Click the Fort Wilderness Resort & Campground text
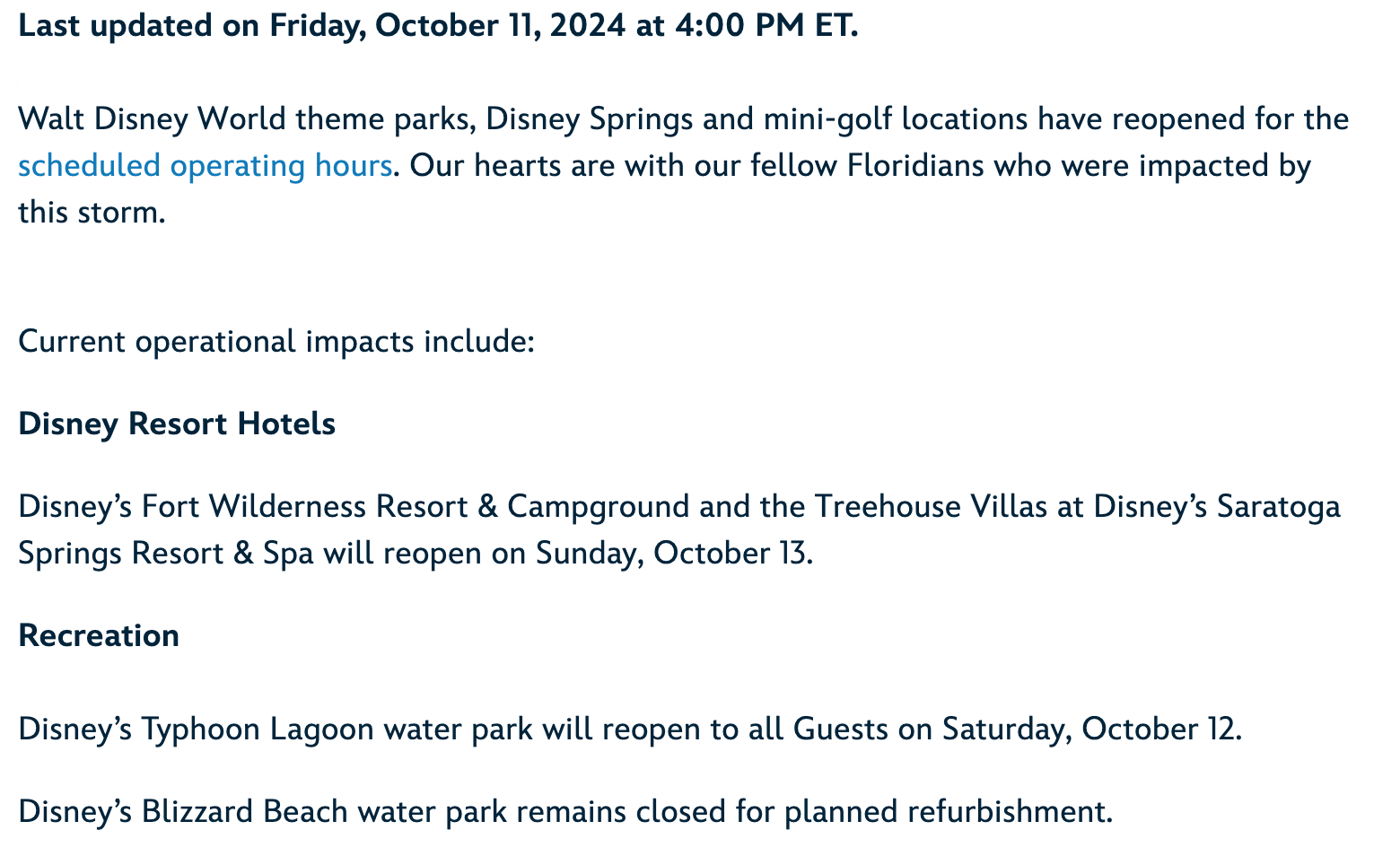1400x865 pixels. coord(354,507)
